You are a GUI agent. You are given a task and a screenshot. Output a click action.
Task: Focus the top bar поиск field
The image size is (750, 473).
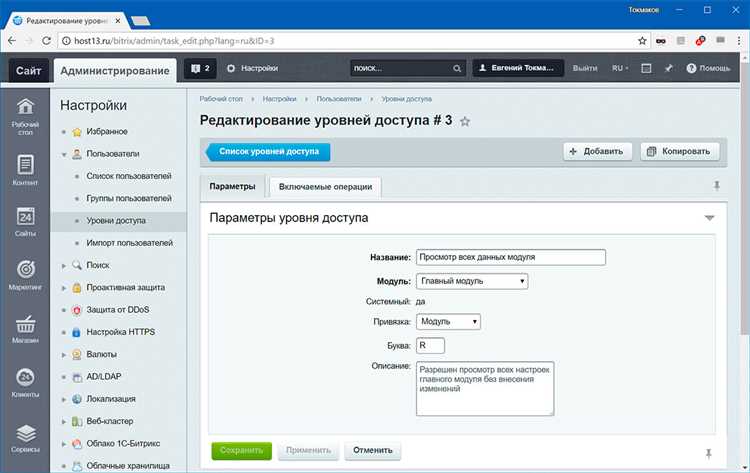(x=401, y=68)
